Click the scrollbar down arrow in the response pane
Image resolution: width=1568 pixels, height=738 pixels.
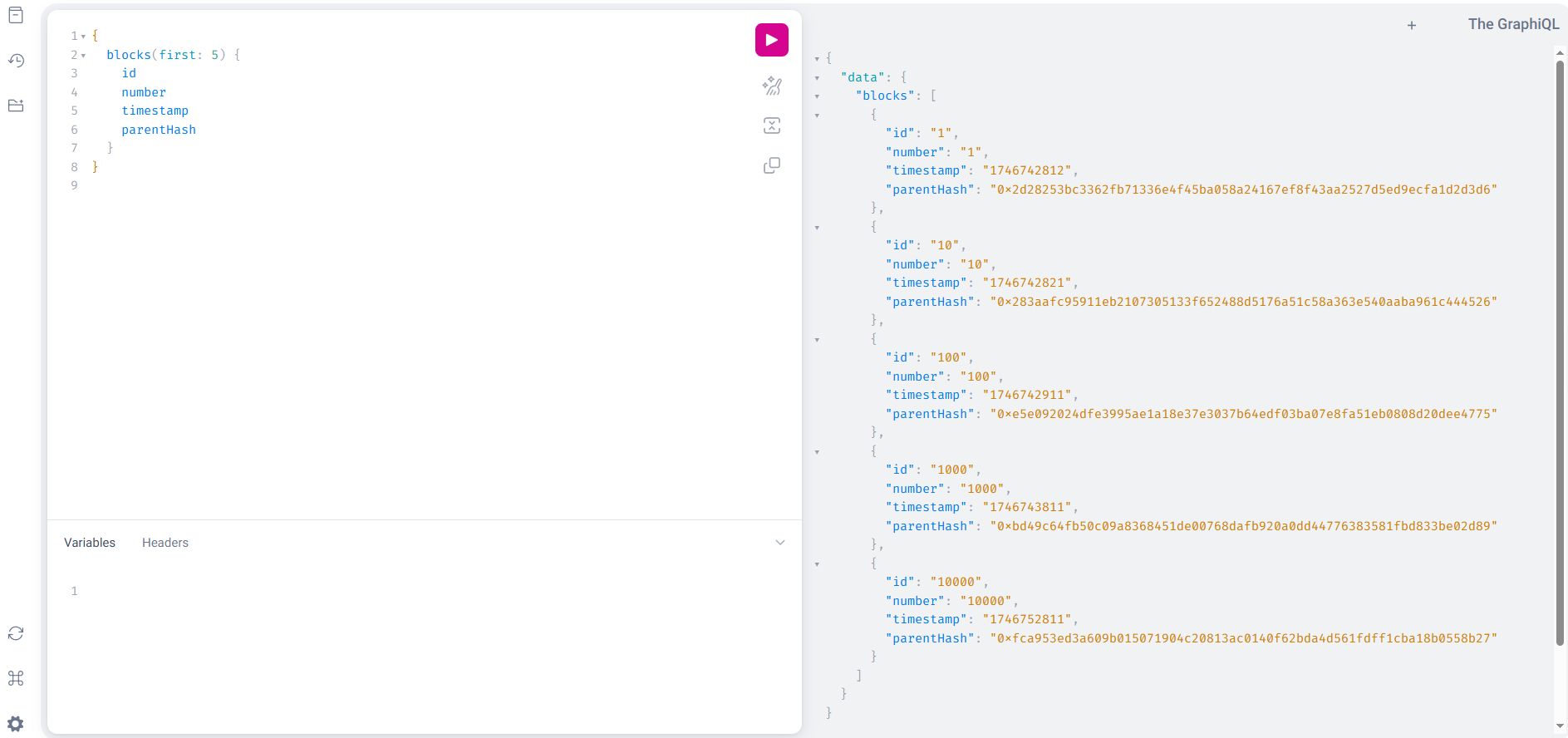pos(1560,727)
